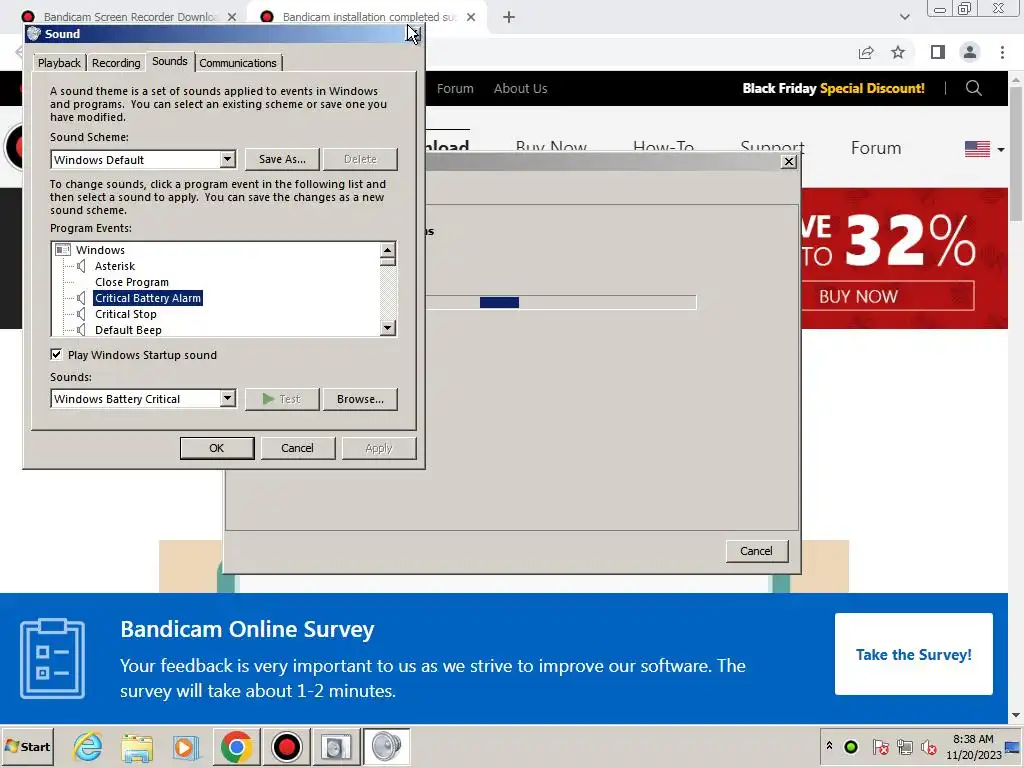This screenshot has width=1024, height=768.
Task: Click the survey clipboard icon
Action: [52, 658]
